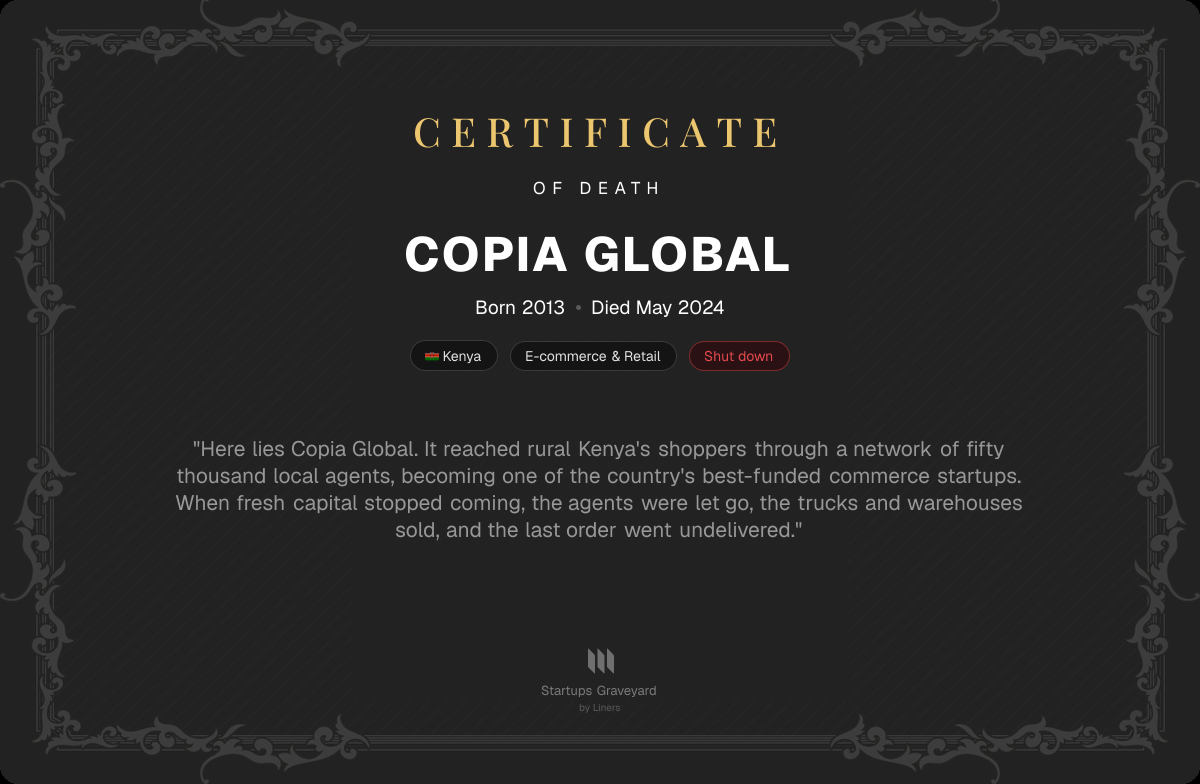This screenshot has width=1200, height=784.
Task: Click the Startups Graveyard logo icon
Action: click(x=600, y=661)
